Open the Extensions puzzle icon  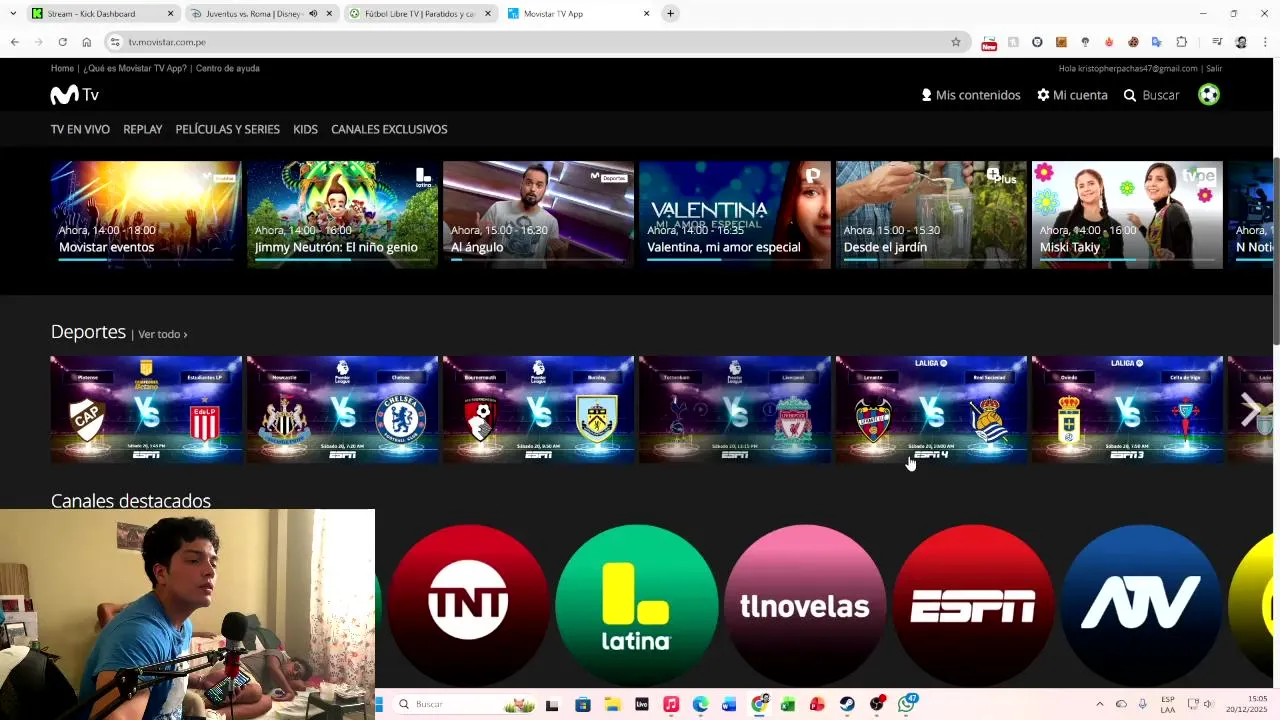coord(1181,42)
